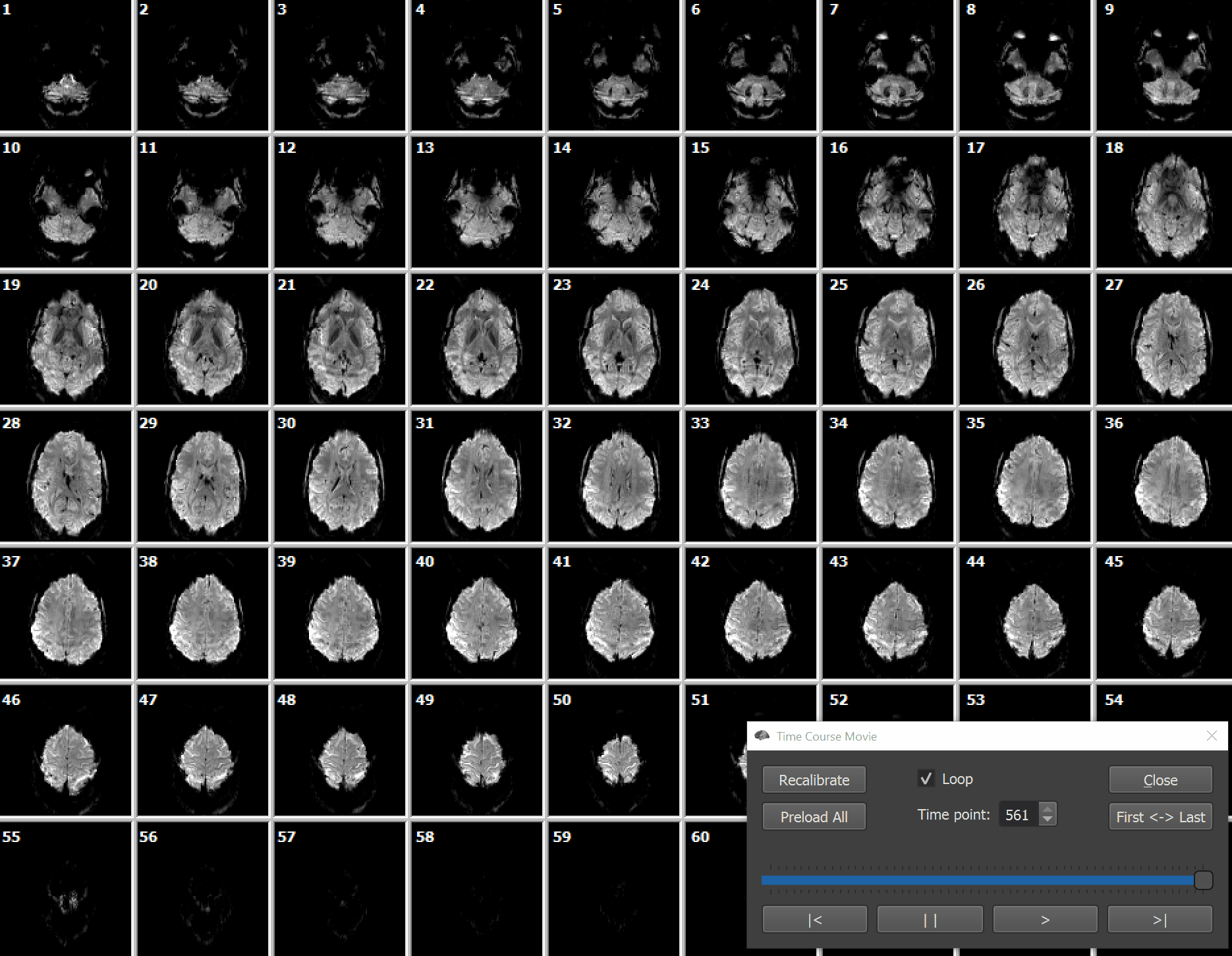Select slice 25 thumbnail

click(887, 339)
